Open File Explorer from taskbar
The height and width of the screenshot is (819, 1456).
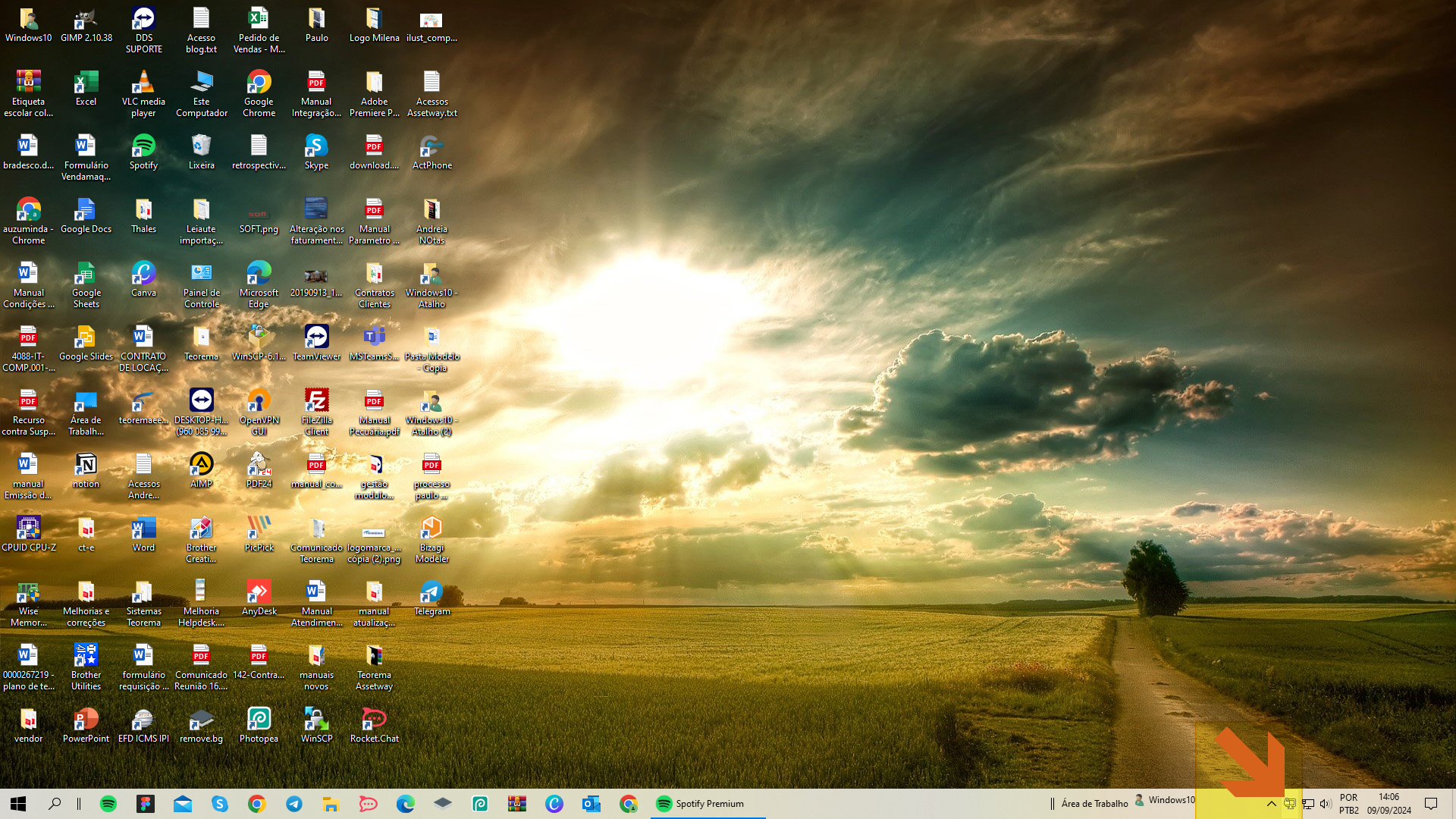pyautogui.click(x=331, y=804)
